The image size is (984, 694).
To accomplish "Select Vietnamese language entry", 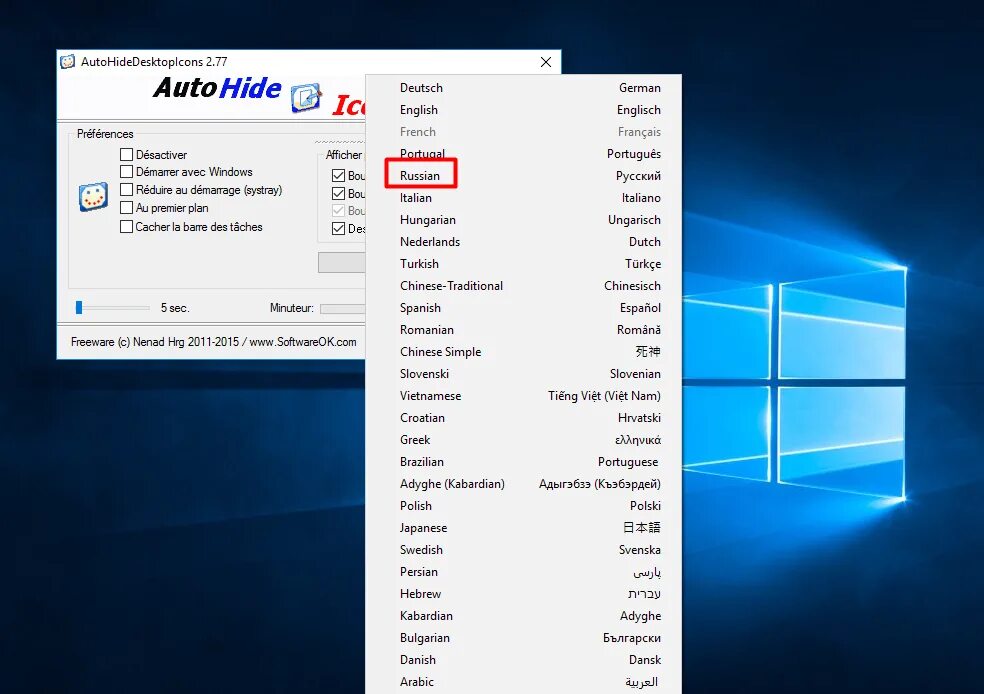I will coord(523,395).
